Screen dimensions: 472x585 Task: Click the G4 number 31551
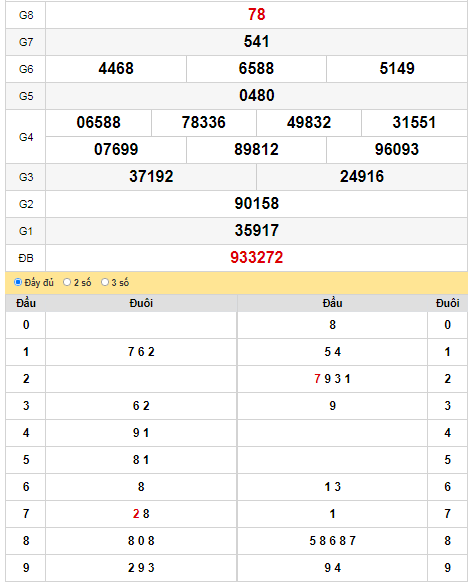tap(414, 122)
